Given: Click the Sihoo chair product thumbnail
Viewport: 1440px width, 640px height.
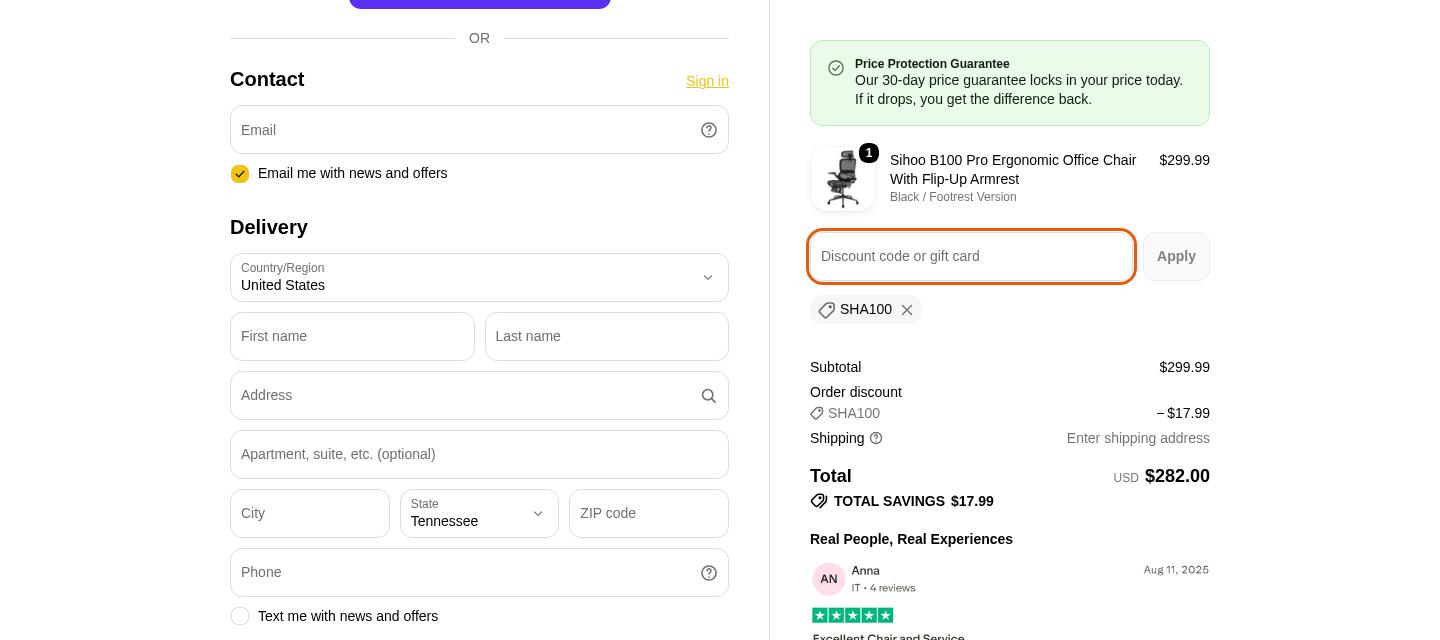Looking at the screenshot, I should tap(843, 179).
